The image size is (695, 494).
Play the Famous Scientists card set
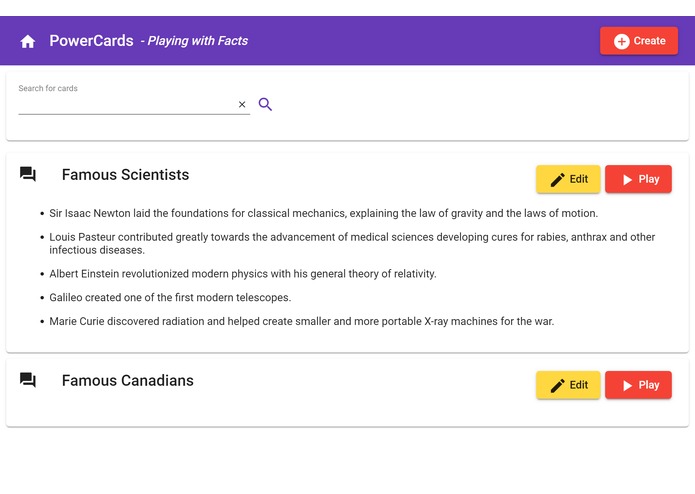tap(638, 179)
